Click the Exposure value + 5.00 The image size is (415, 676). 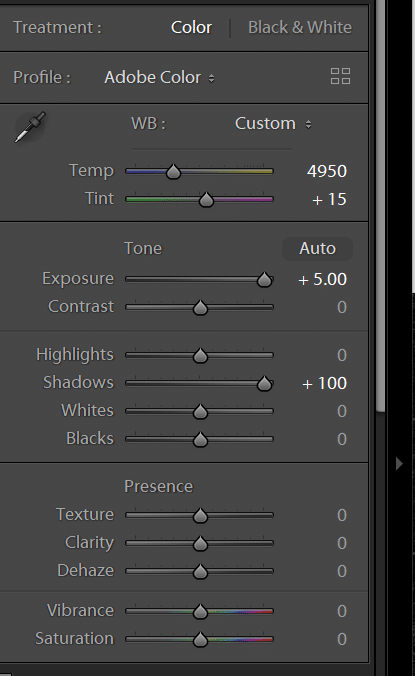click(322, 279)
